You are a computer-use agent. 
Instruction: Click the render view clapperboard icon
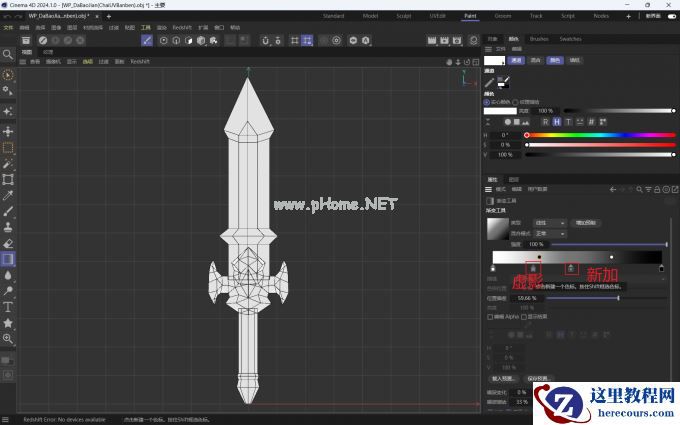coord(432,40)
